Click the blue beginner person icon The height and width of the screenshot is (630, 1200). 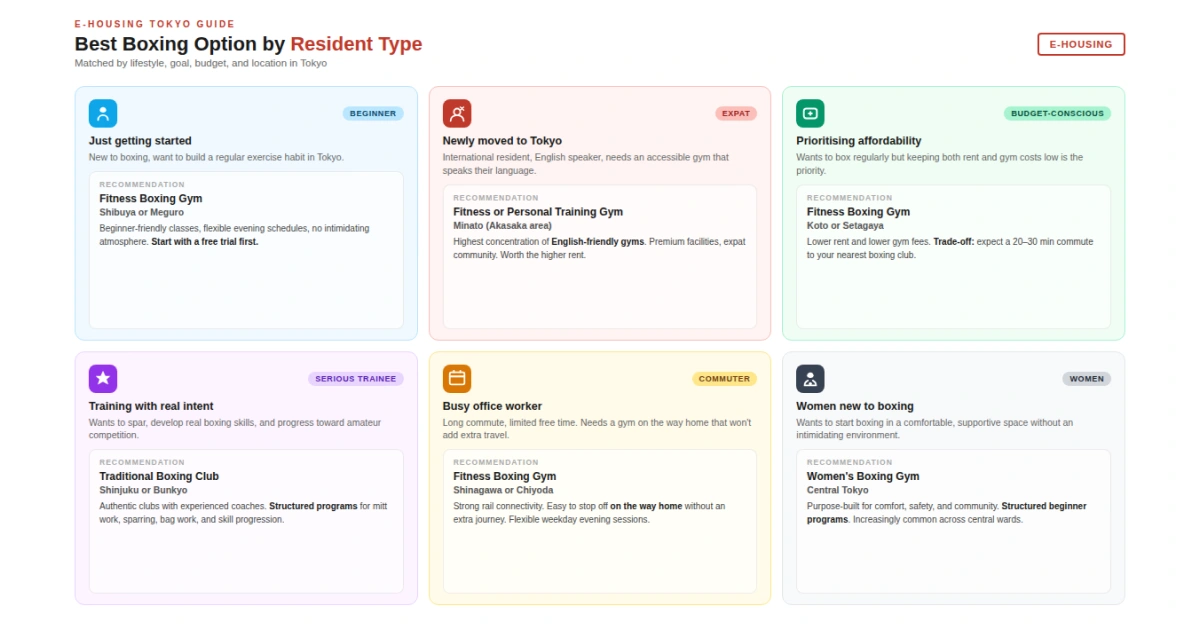click(x=103, y=113)
